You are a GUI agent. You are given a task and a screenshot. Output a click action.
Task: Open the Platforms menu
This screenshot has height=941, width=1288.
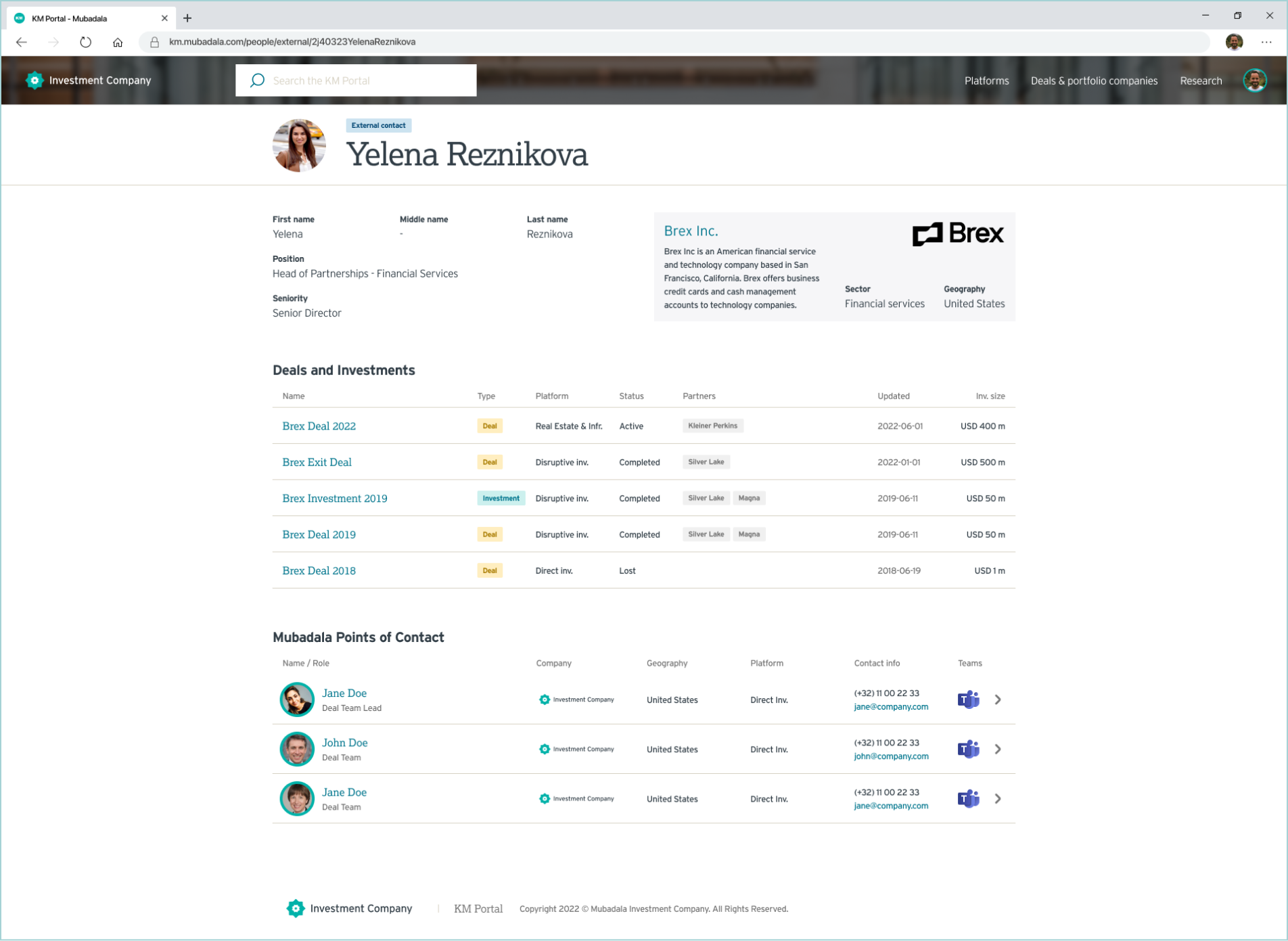click(986, 81)
